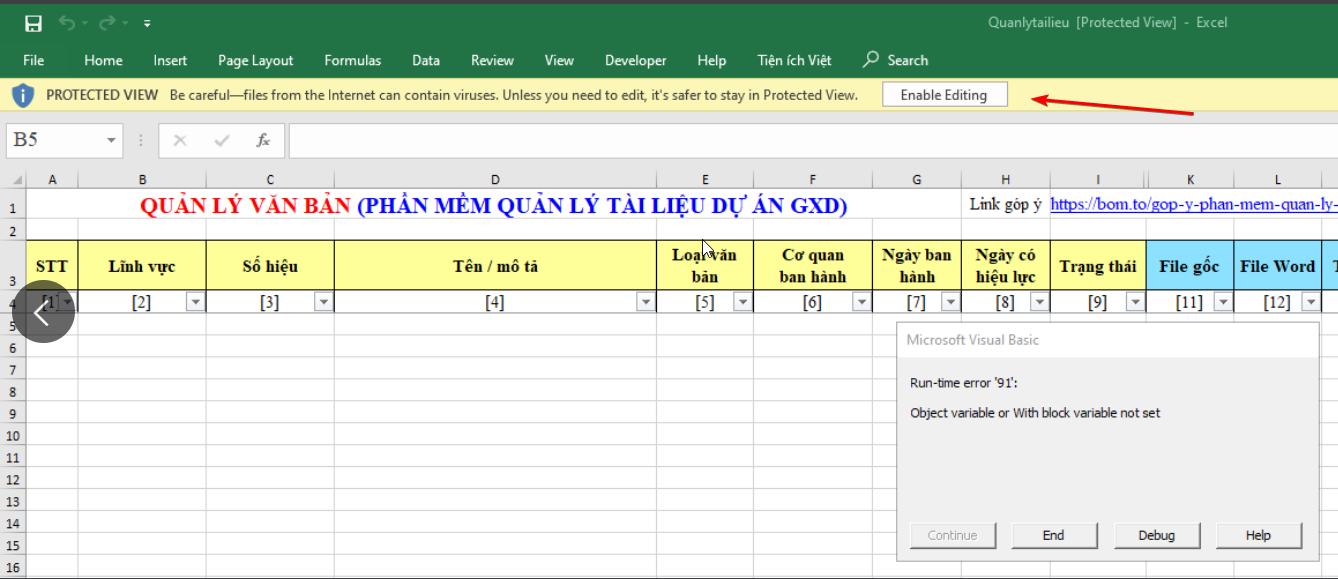Viewport: 1338px width, 579px height.
Task: Click the formula bar Cancel X icon
Action: click(x=180, y=141)
